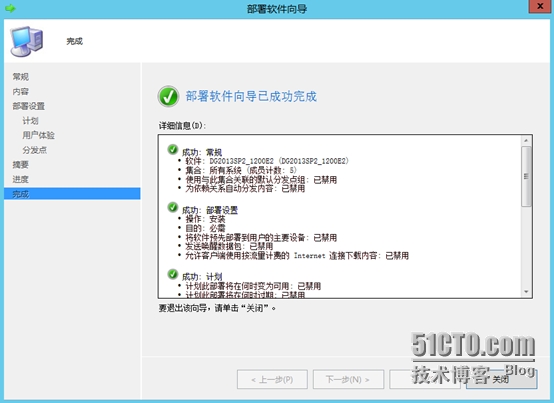Open 摘要 step in sidebar

tap(20, 165)
